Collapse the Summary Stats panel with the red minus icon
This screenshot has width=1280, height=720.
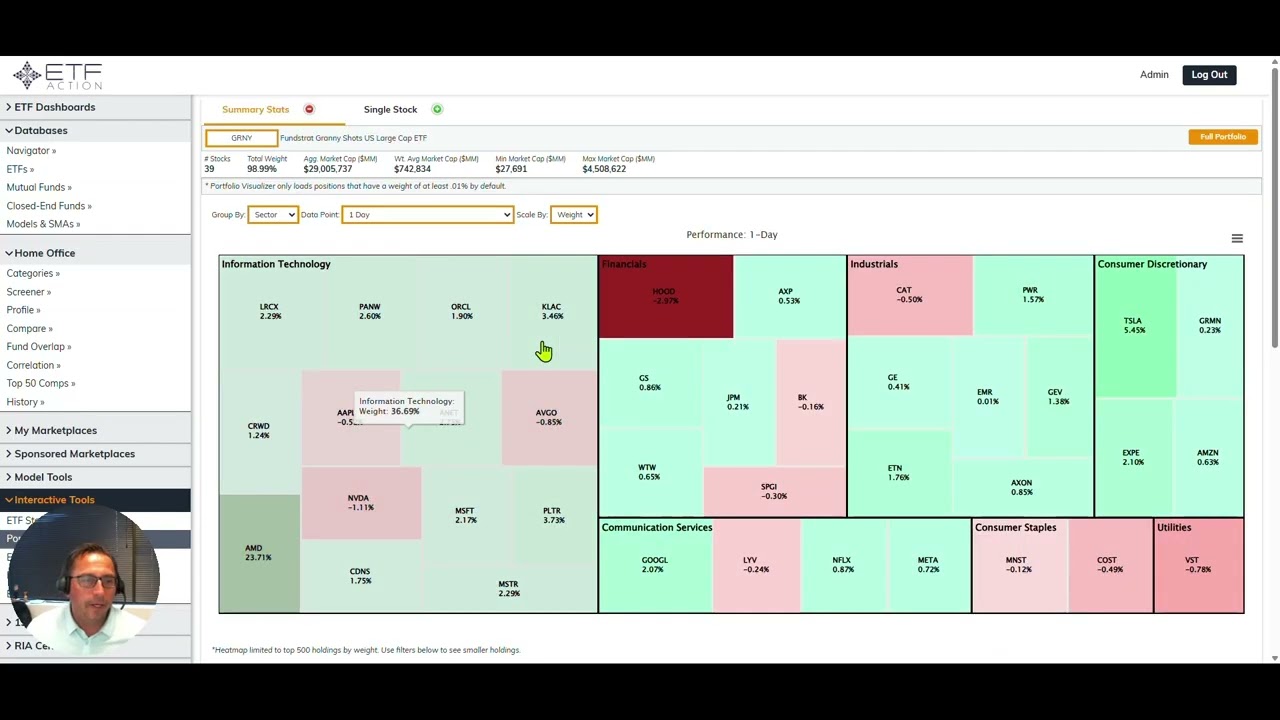click(309, 109)
